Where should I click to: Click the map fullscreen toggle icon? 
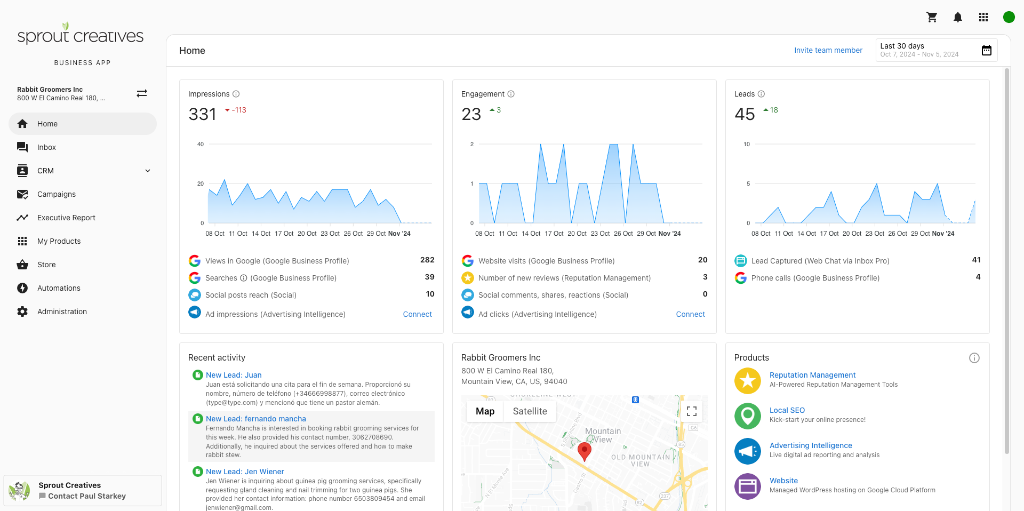tap(692, 411)
